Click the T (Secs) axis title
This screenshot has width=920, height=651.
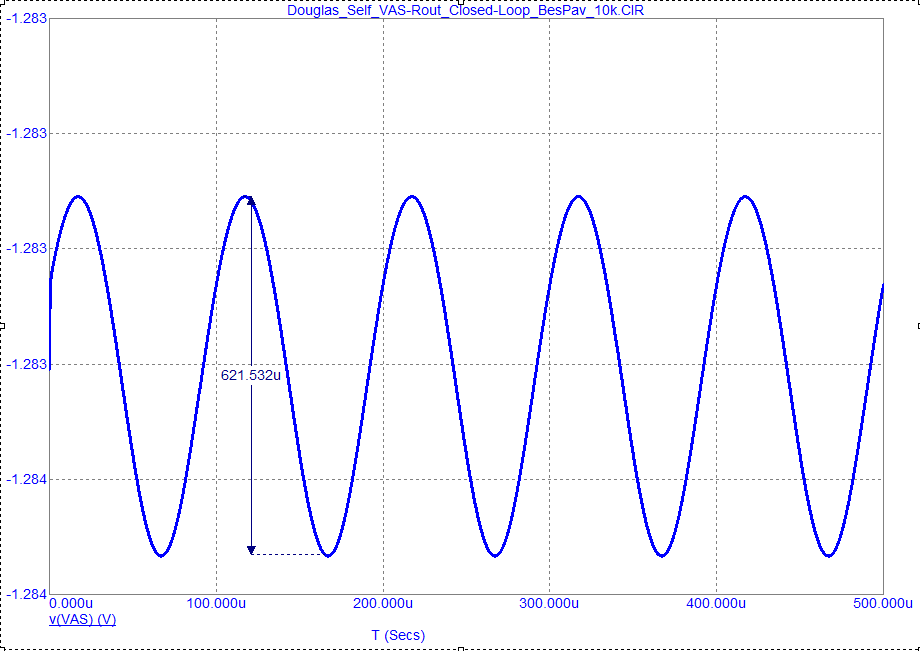pos(398,635)
